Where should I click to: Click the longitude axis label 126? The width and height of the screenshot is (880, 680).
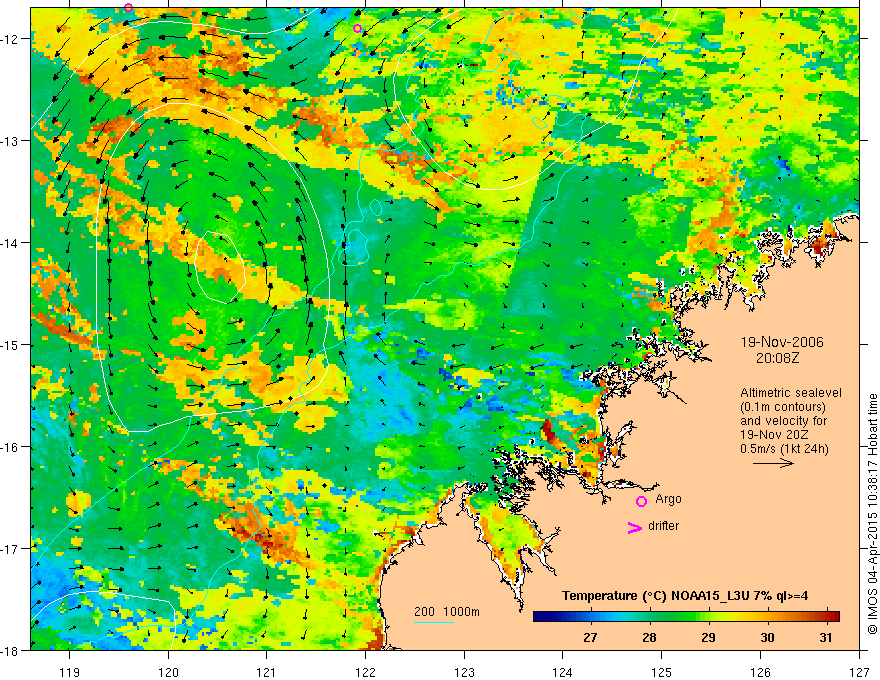point(760,672)
